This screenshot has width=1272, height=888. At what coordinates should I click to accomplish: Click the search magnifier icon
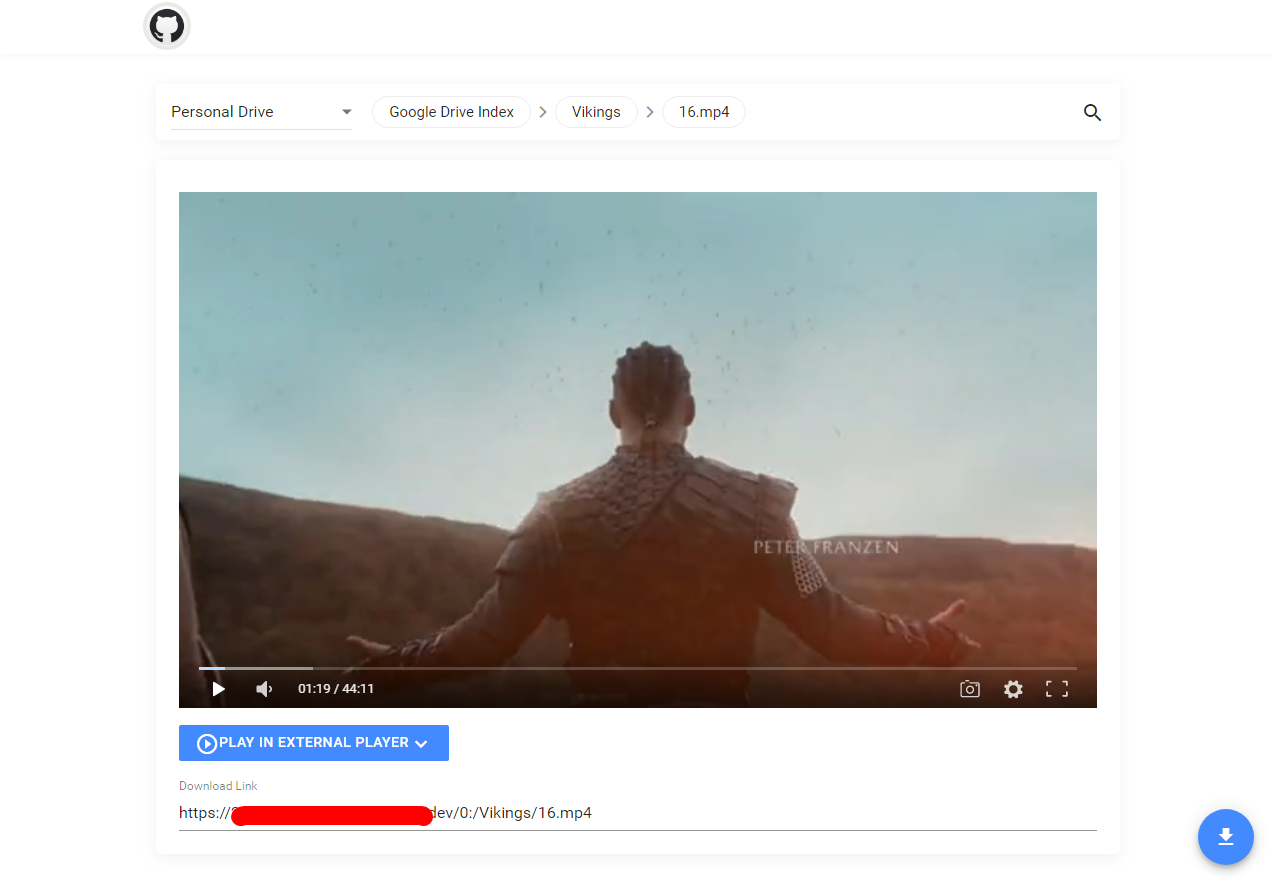pyautogui.click(x=1092, y=113)
